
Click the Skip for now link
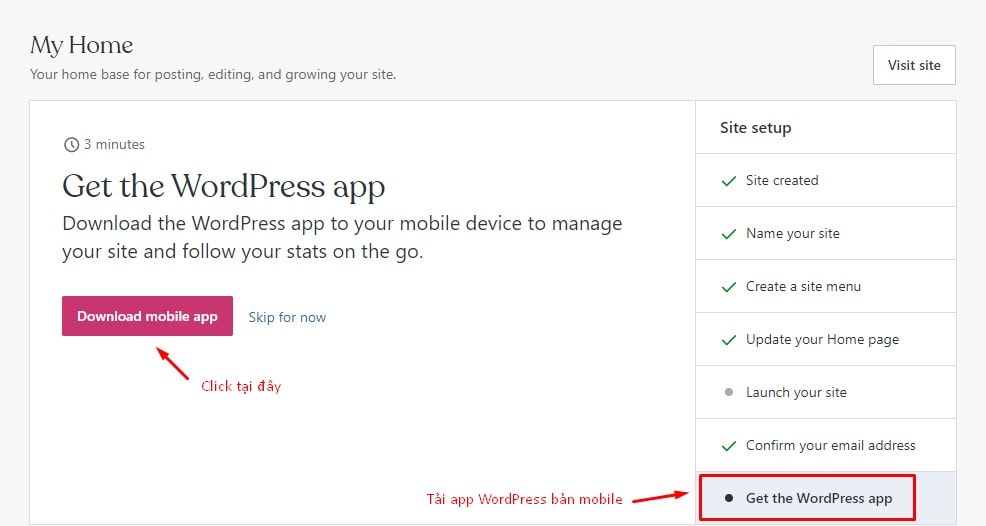287,317
